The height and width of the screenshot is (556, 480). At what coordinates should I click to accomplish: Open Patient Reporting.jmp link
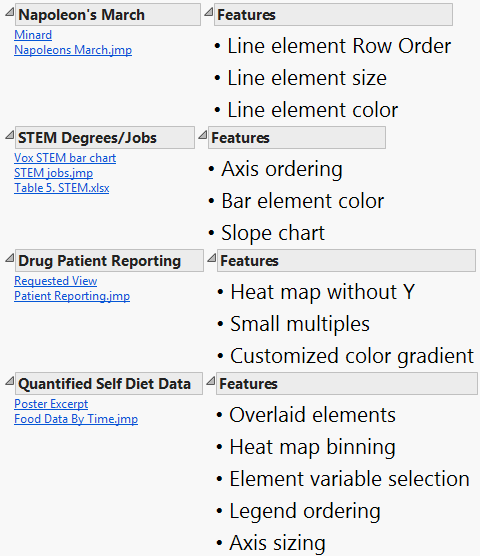click(72, 296)
